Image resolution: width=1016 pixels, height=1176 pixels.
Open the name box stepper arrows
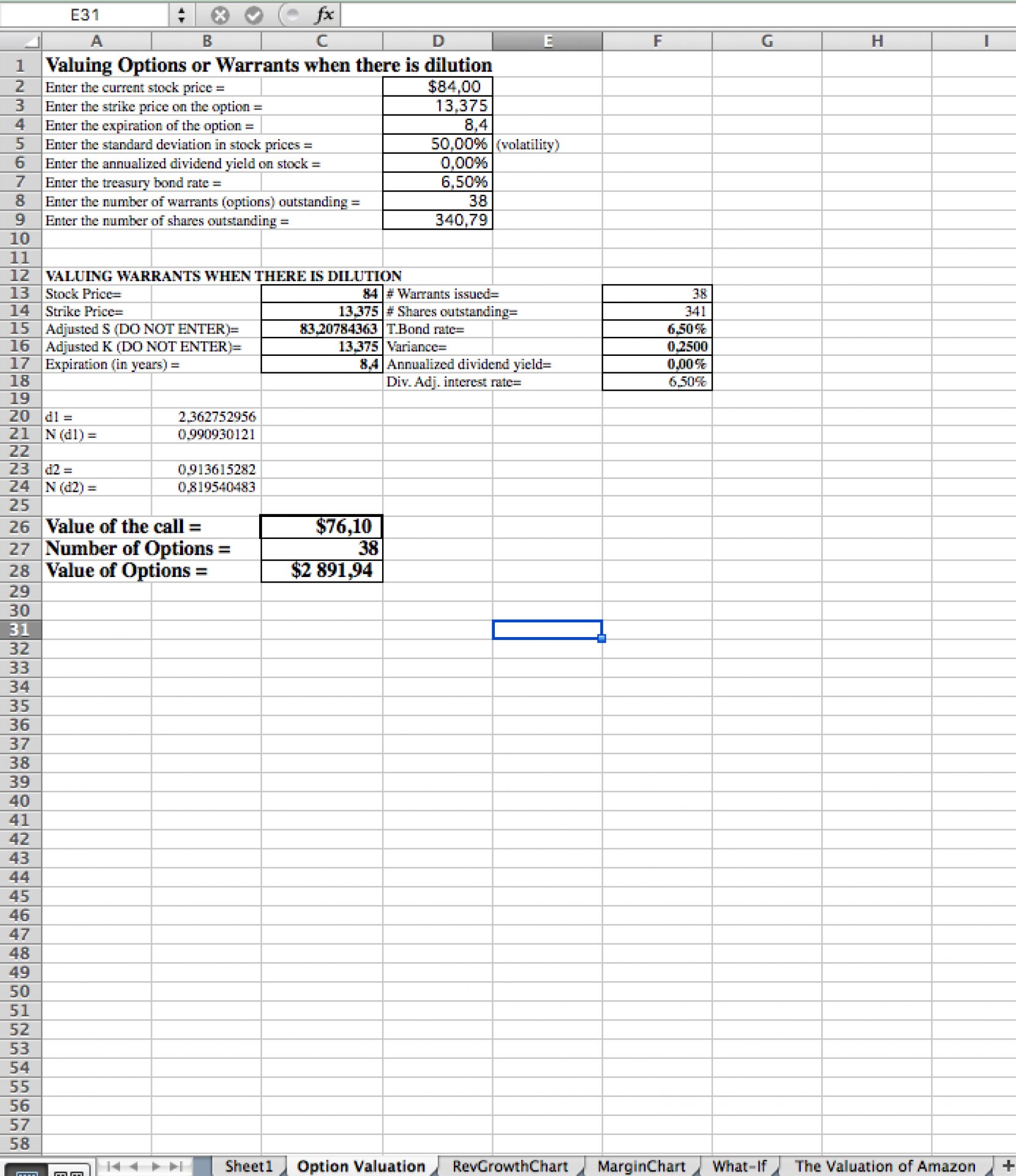coord(181,15)
